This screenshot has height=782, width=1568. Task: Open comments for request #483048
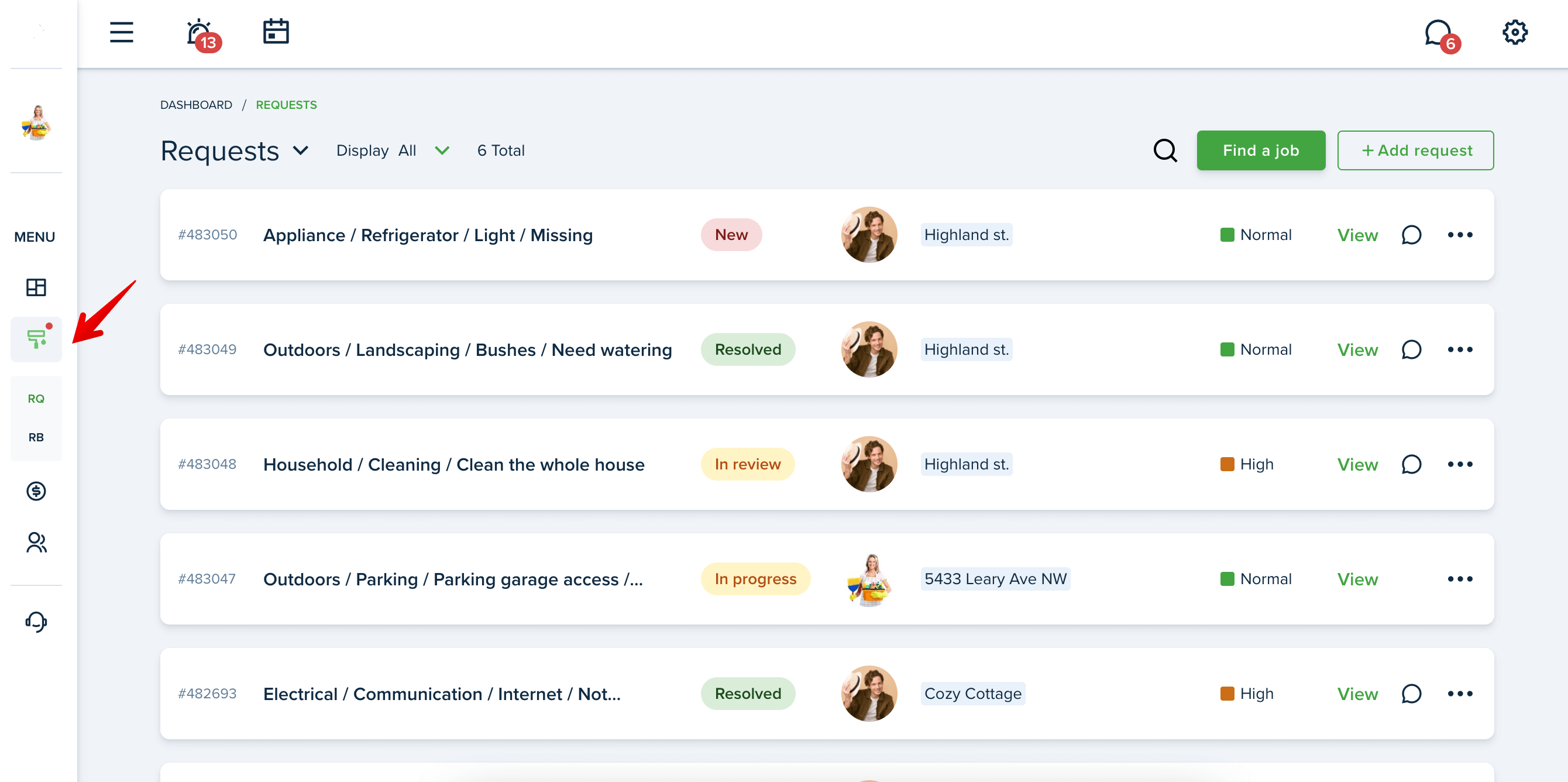click(1411, 464)
